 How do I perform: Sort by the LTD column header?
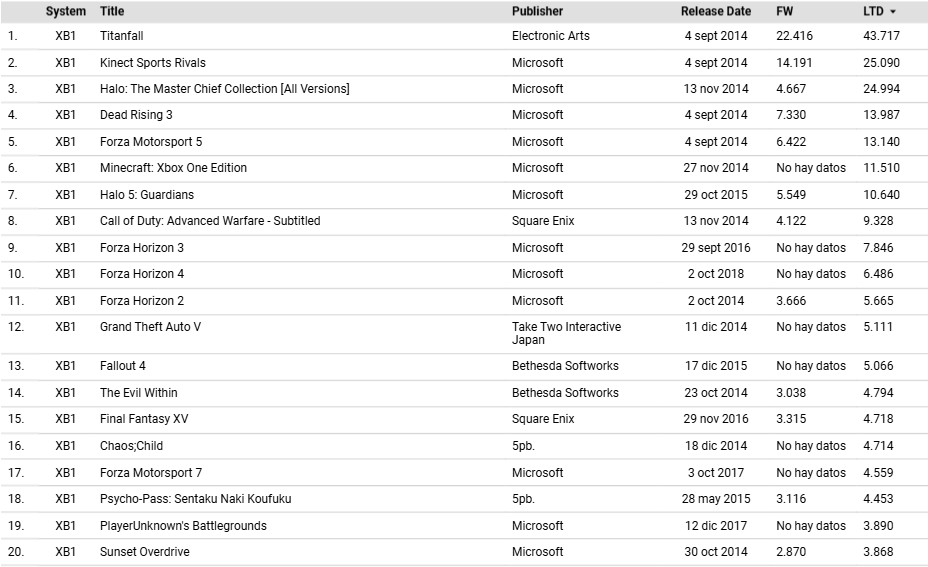[873, 11]
